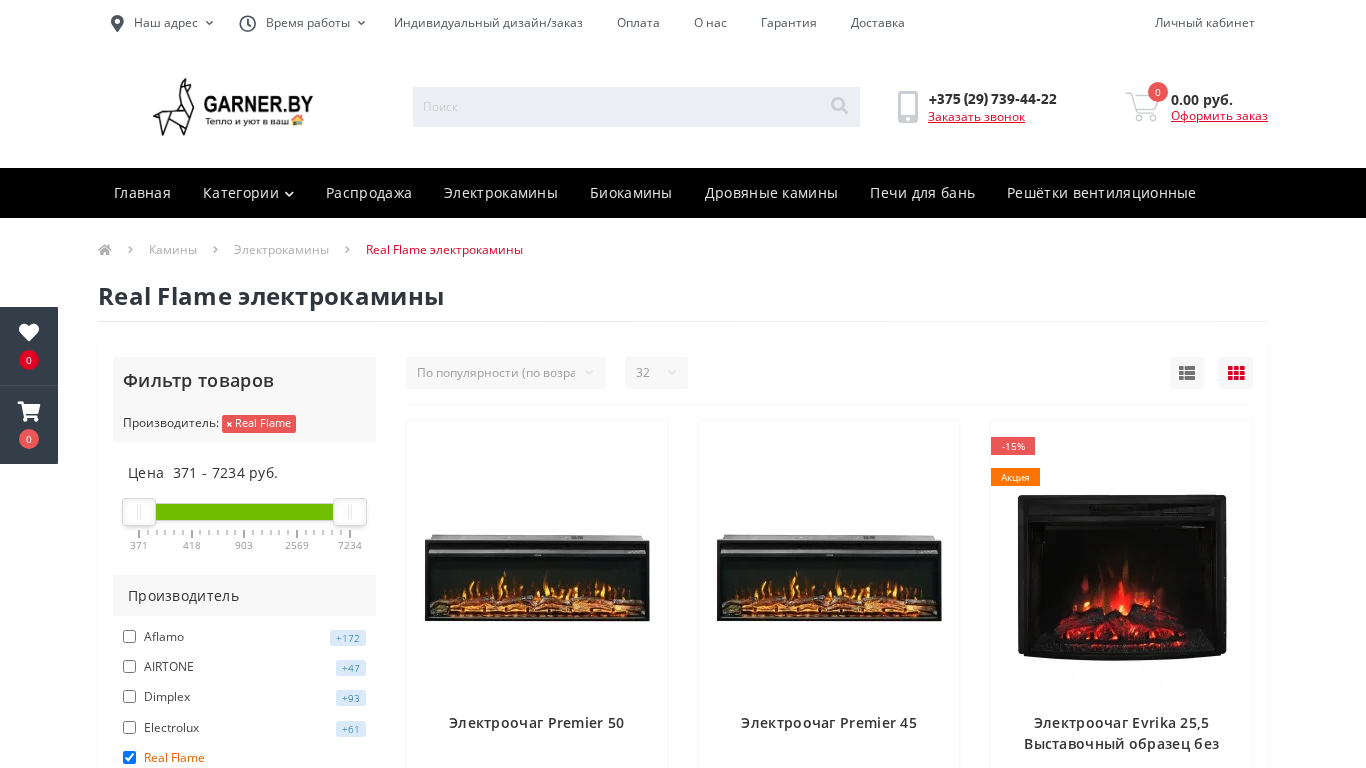This screenshot has height=768, width=1366.
Task: Click the Заказать звонок link
Action: pos(976,117)
